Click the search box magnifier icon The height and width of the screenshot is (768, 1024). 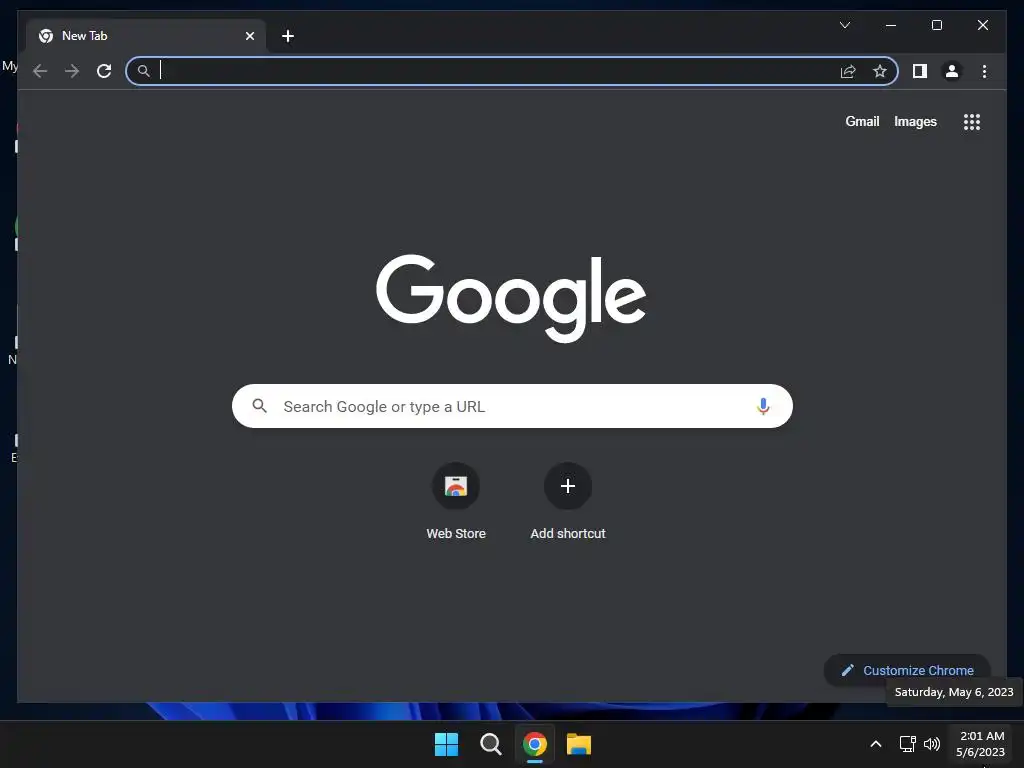[260, 406]
